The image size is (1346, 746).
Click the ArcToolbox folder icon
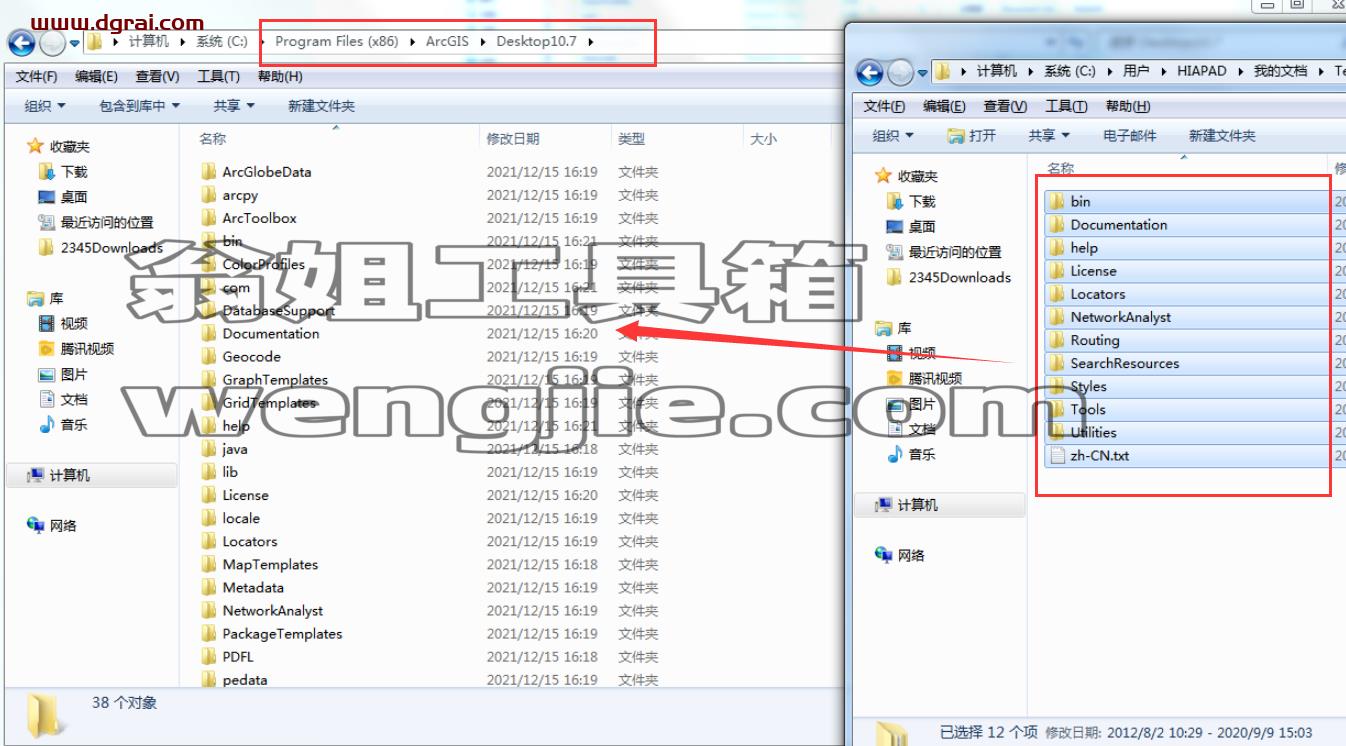[x=208, y=218]
